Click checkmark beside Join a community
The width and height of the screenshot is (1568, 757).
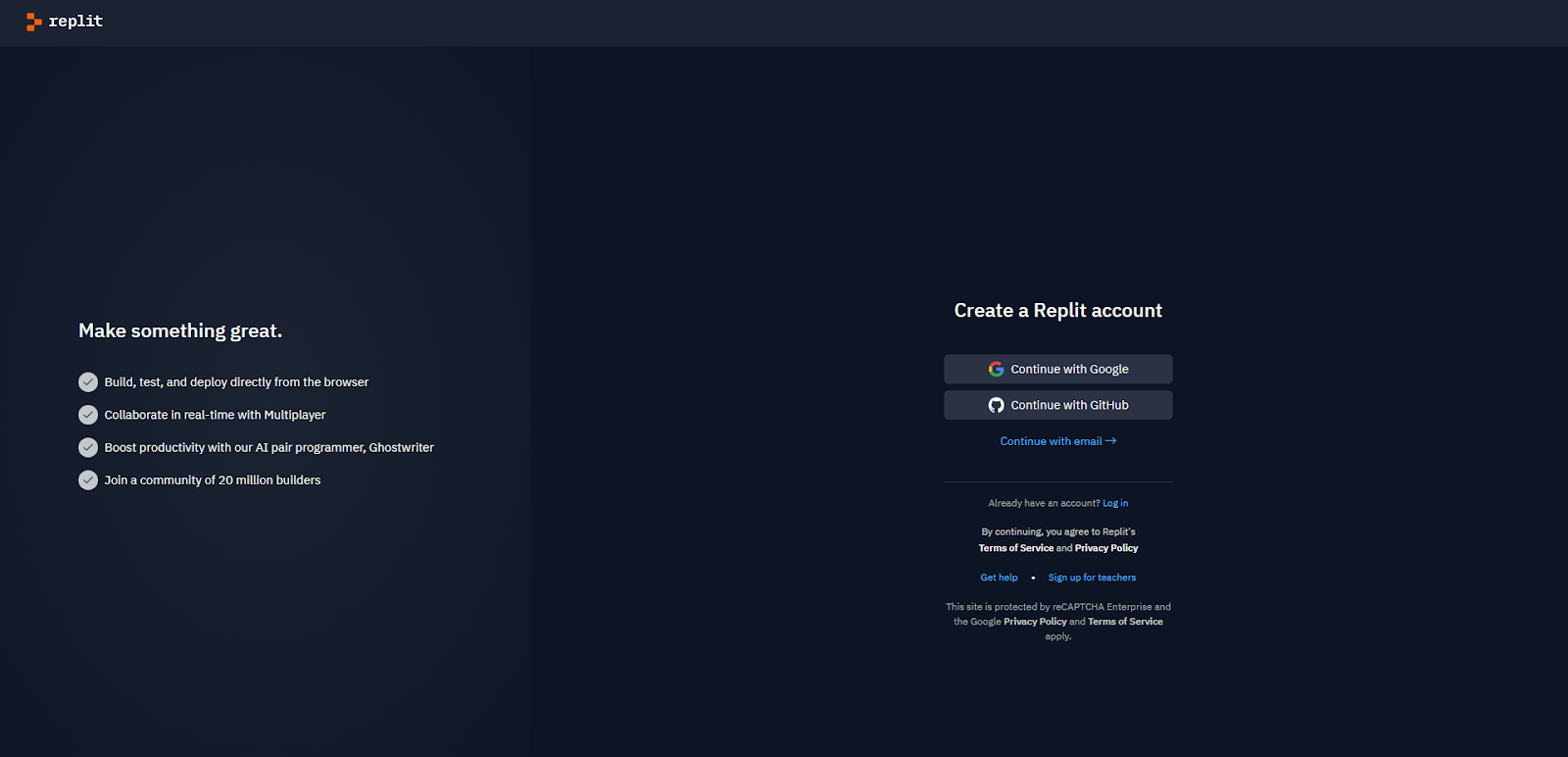(x=88, y=480)
